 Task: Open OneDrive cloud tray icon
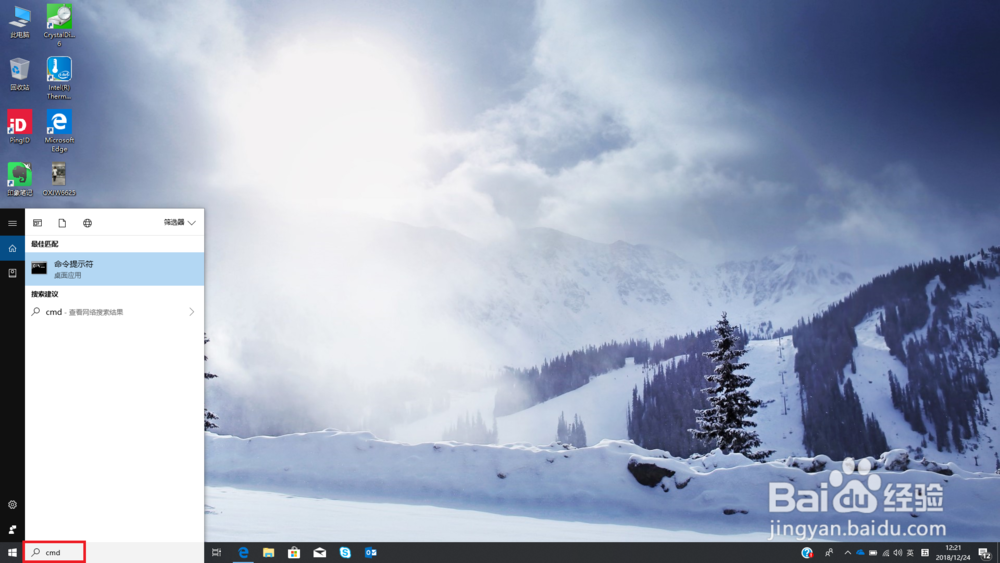click(x=860, y=553)
